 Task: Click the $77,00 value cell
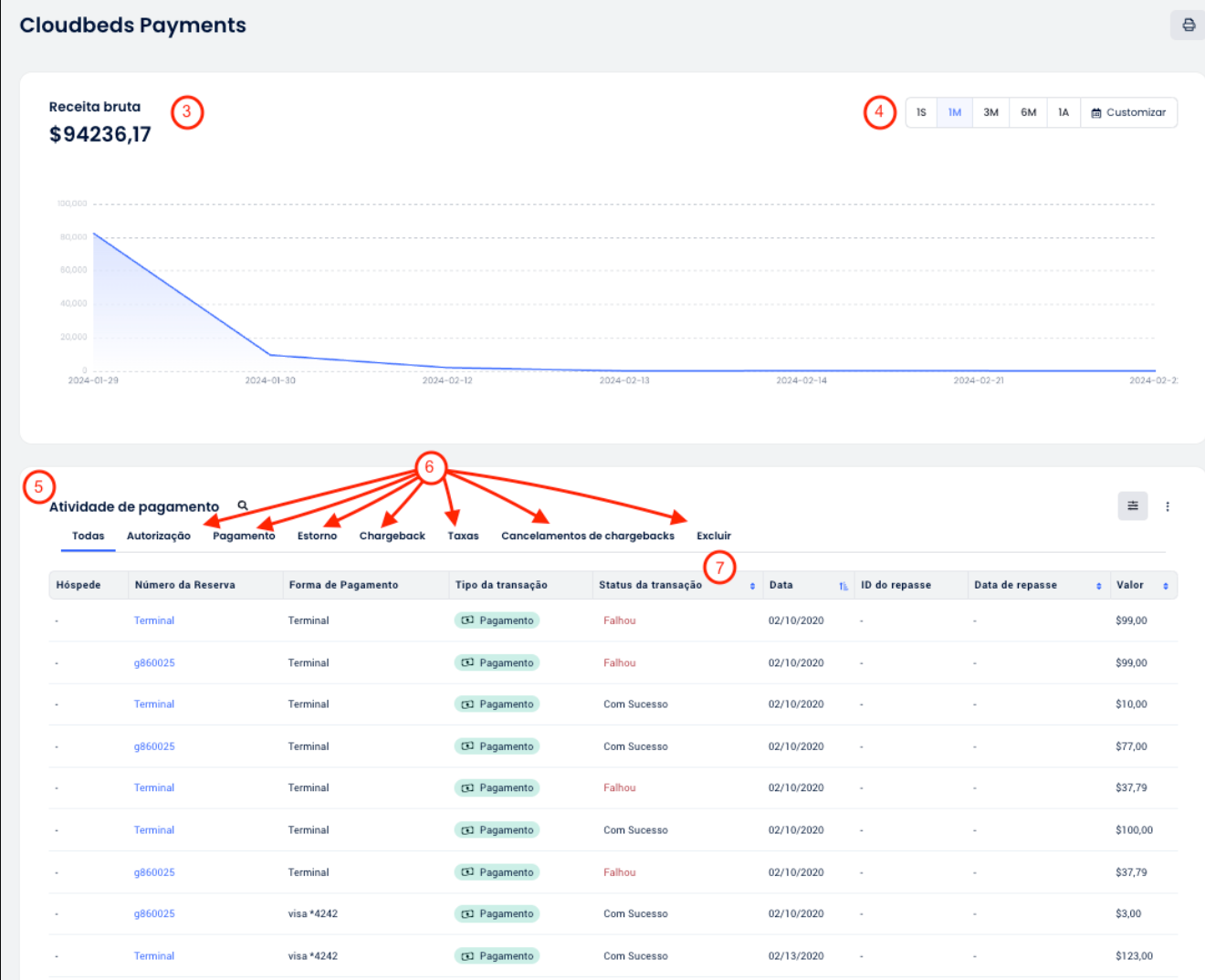tap(1131, 746)
